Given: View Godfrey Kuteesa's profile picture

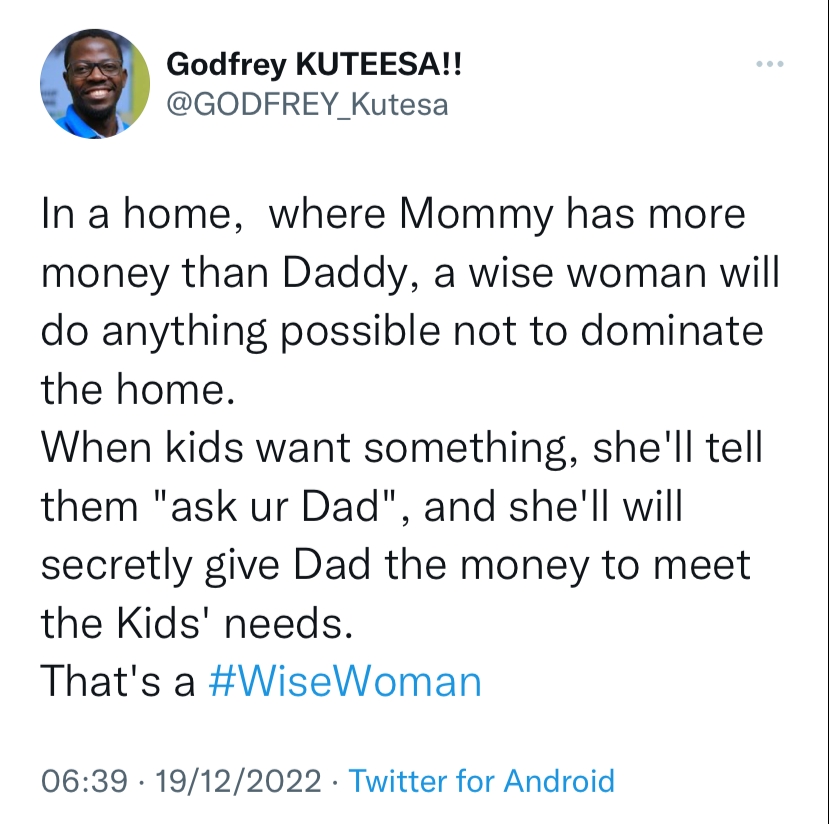Looking at the screenshot, I should click(95, 84).
